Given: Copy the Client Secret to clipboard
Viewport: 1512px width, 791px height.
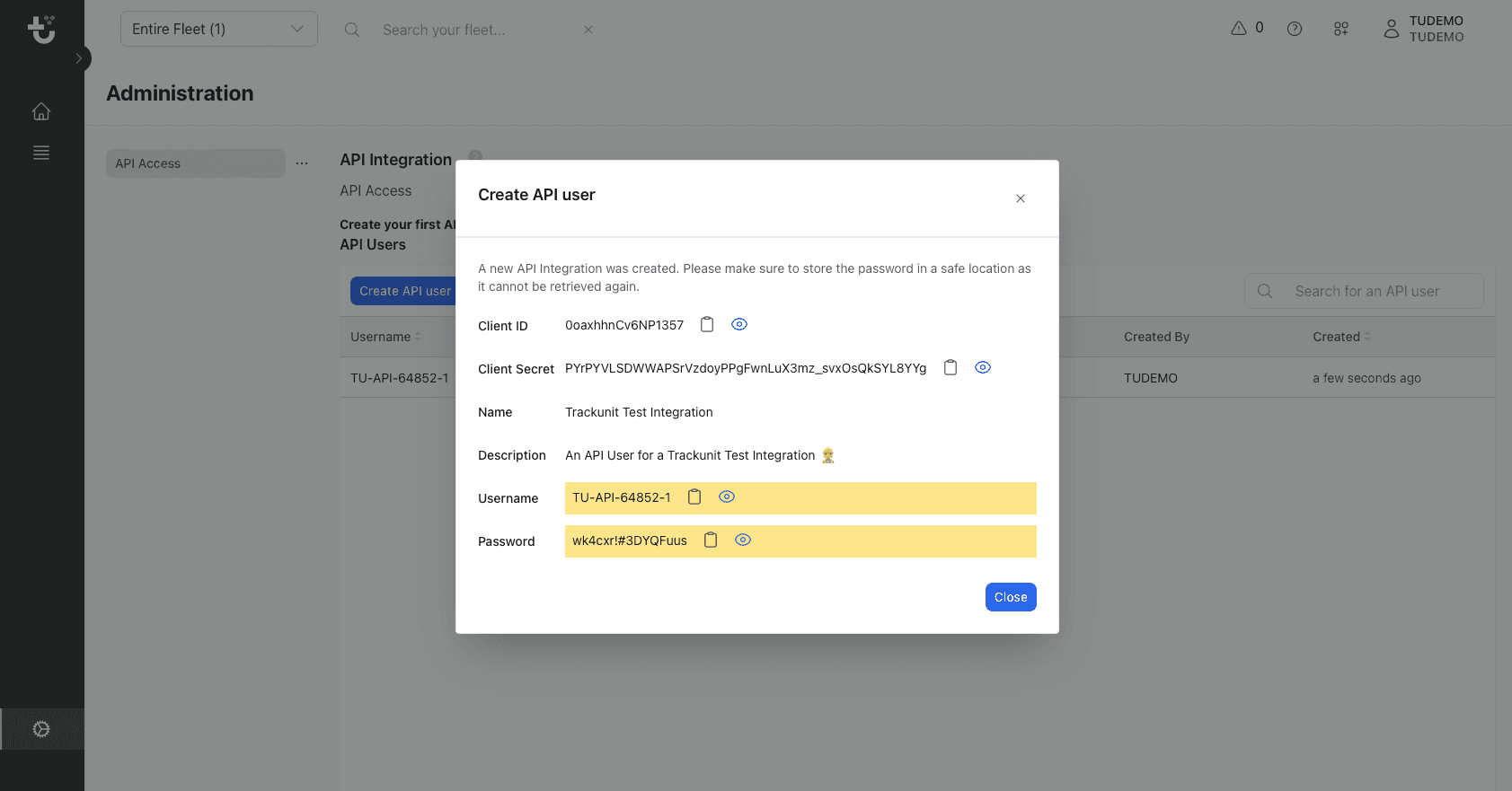Looking at the screenshot, I should pyautogui.click(x=951, y=368).
